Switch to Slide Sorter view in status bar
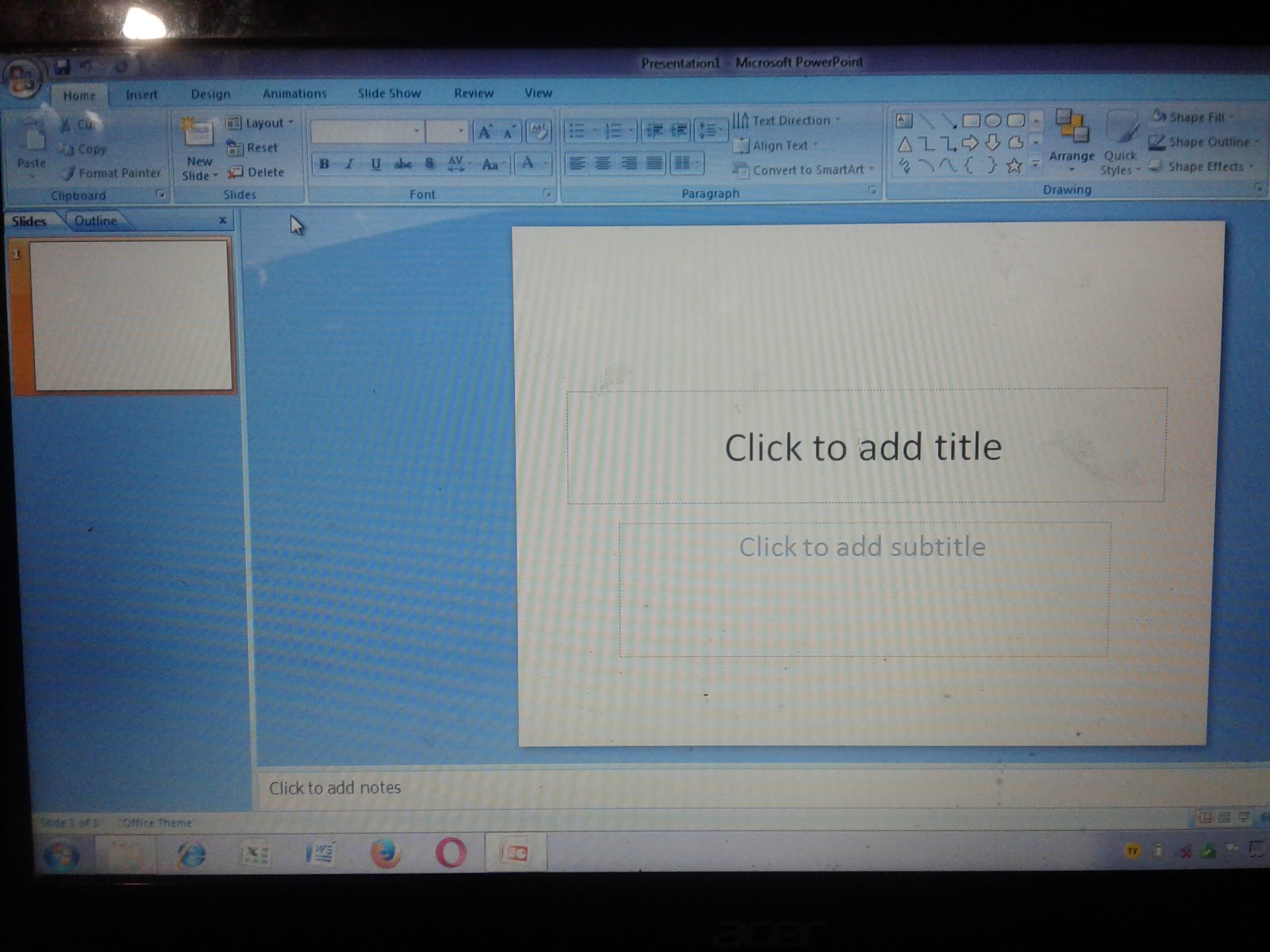This screenshot has height=952, width=1270. tap(1224, 817)
